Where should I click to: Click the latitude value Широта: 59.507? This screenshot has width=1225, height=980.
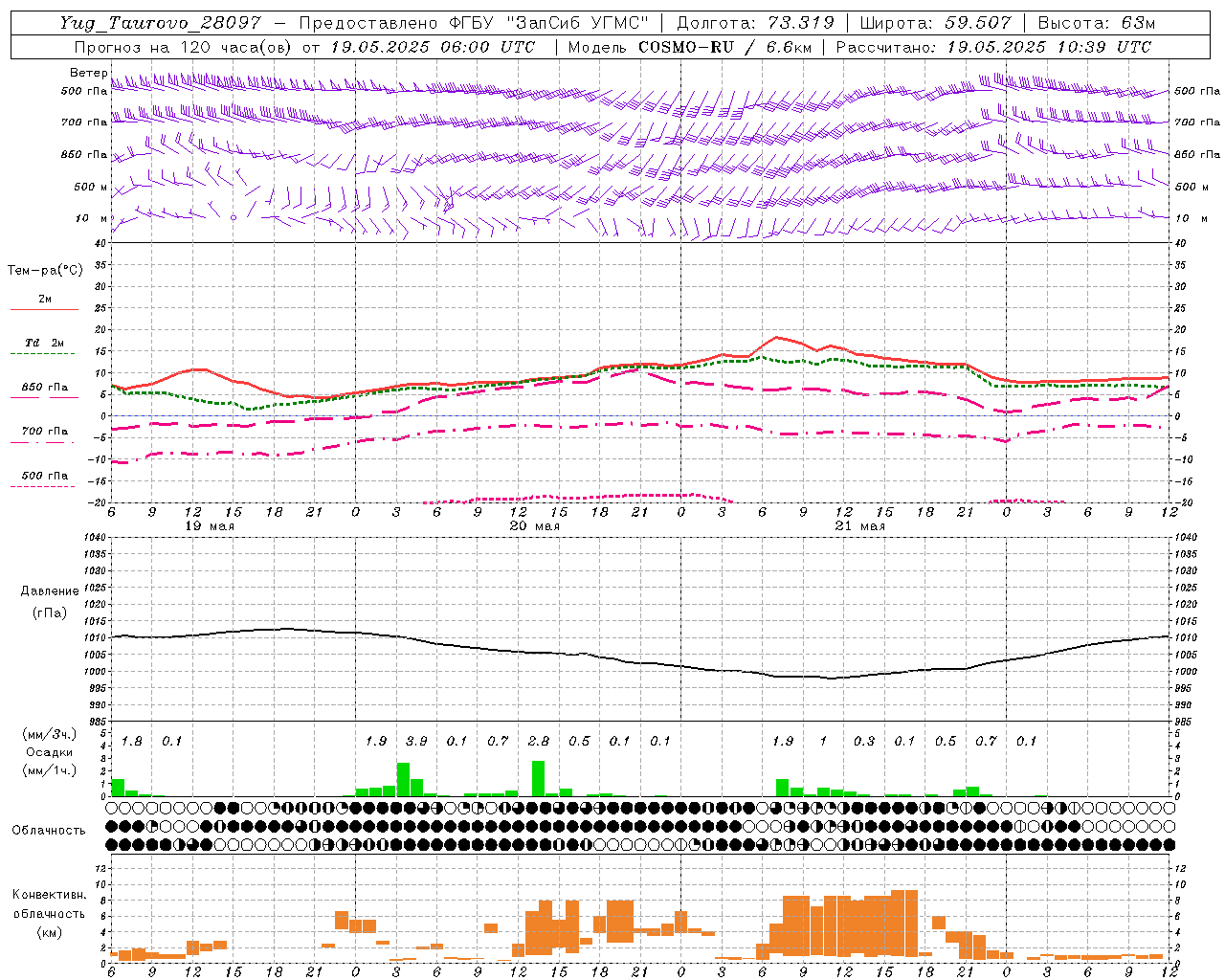click(x=935, y=23)
